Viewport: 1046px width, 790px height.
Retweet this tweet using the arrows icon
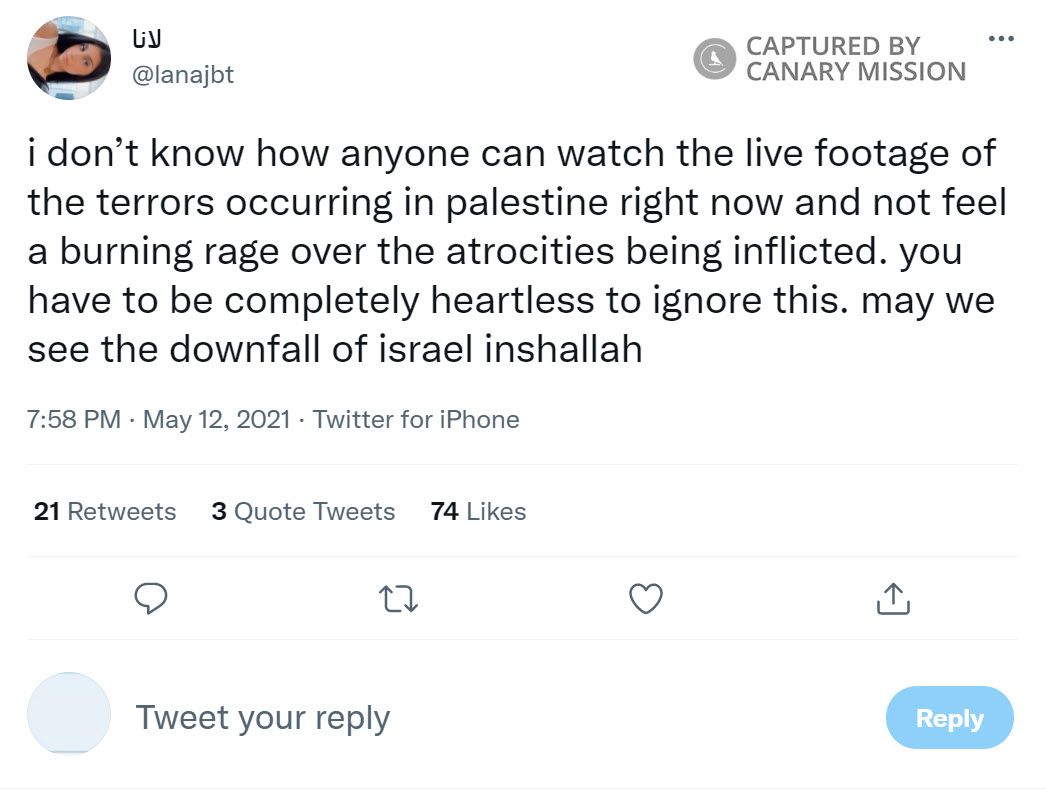click(x=400, y=598)
